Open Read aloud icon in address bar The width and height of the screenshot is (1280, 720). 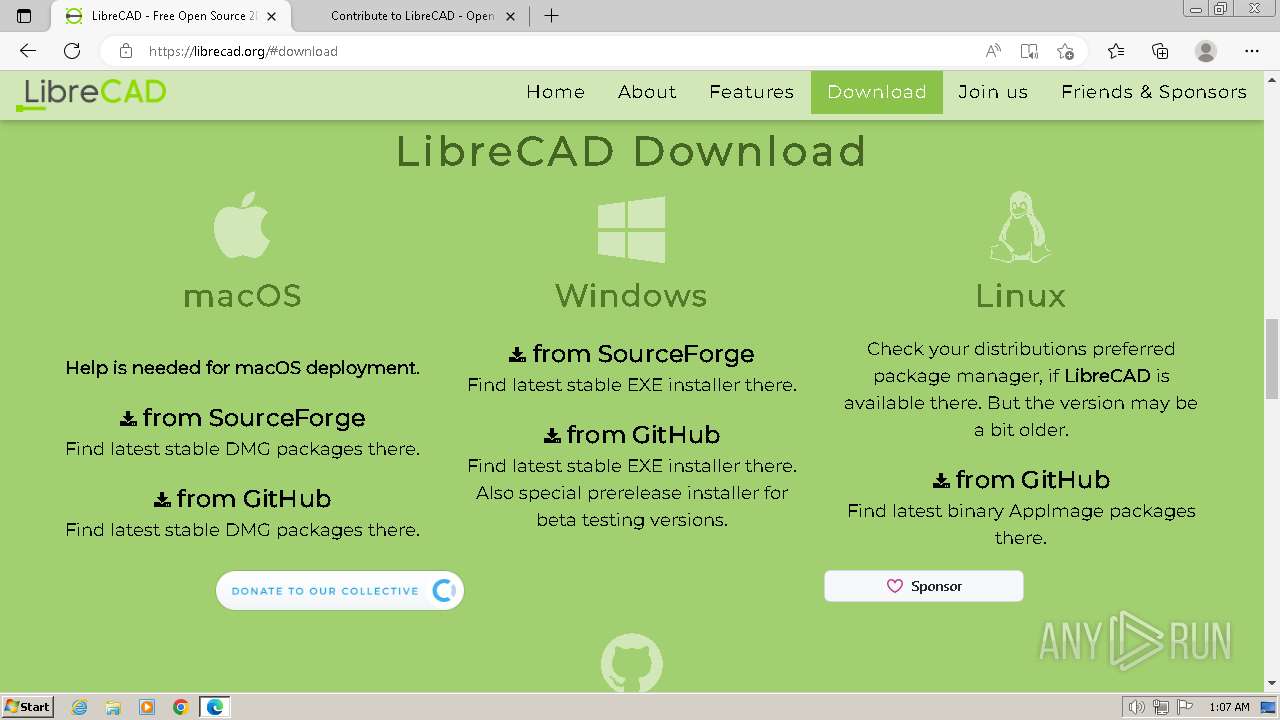pos(993,51)
